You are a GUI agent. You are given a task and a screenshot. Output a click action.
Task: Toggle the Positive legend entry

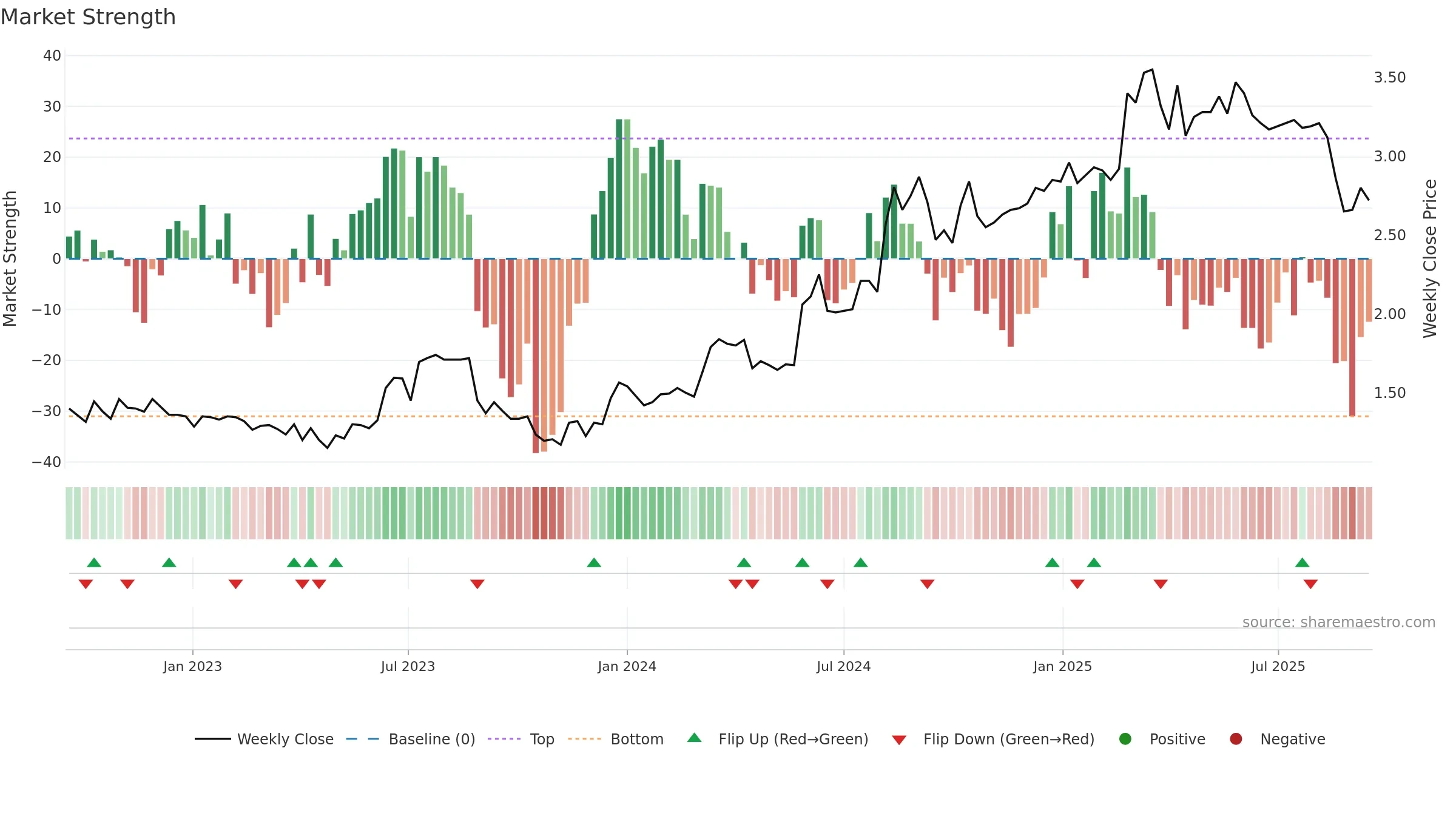click(1162, 739)
